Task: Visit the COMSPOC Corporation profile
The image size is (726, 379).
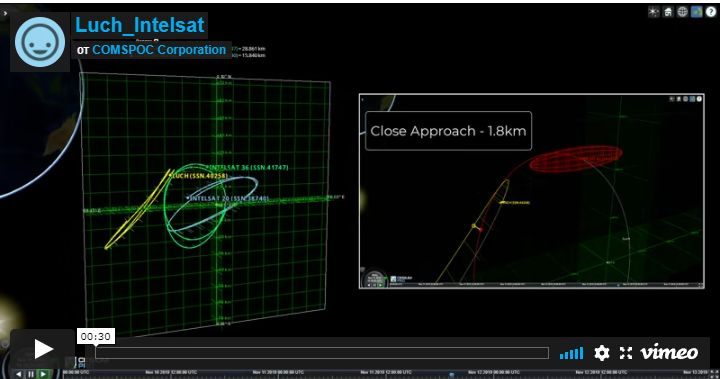Action: tap(159, 50)
